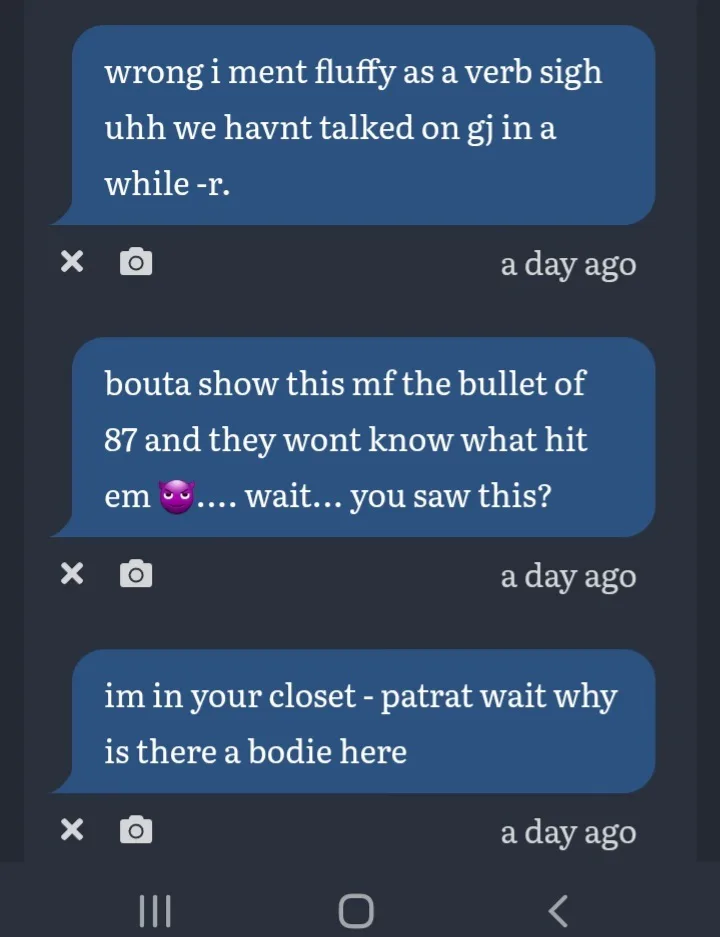Screen dimensions: 720x937
Task: Tap camera icon under 'bullet of 87' message
Action: point(136,574)
